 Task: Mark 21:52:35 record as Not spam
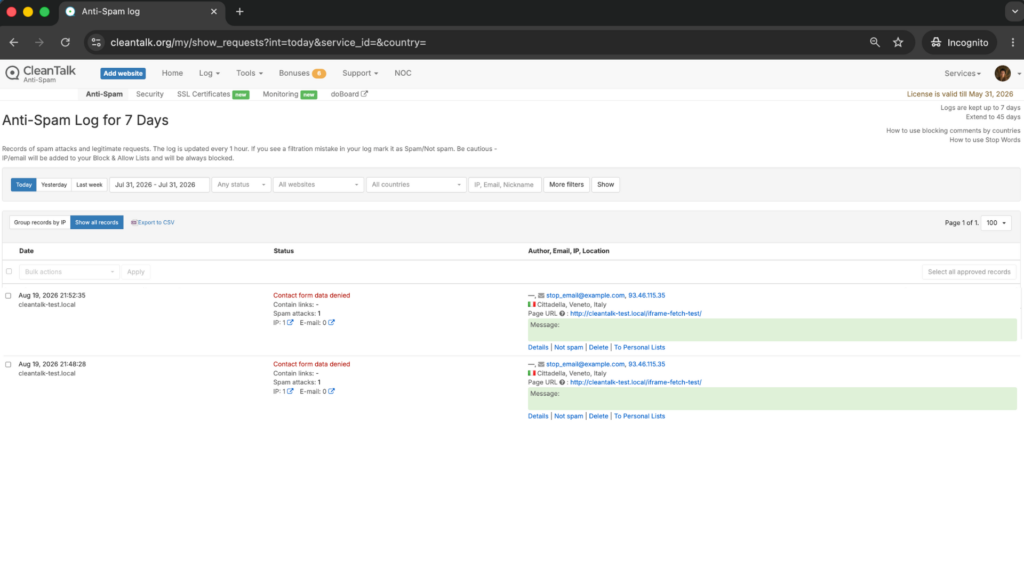pyautogui.click(x=569, y=347)
